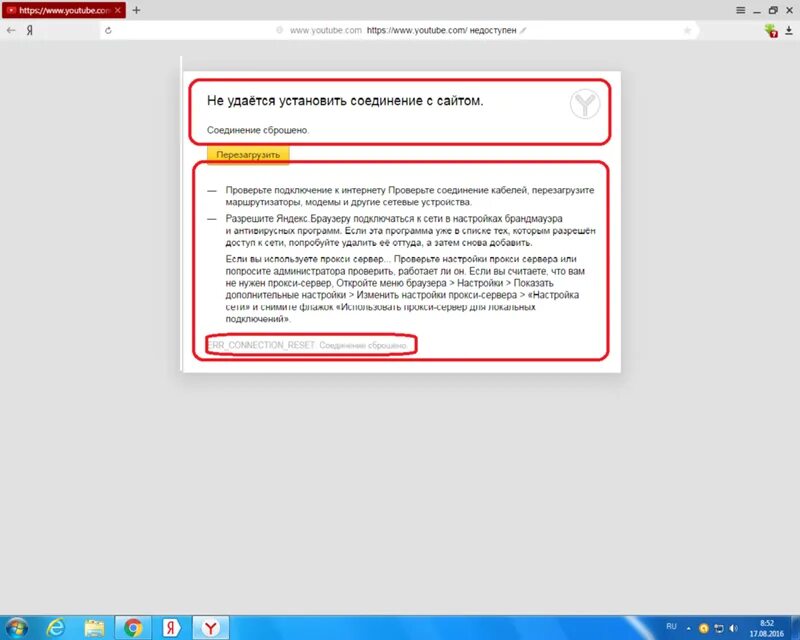Open the volume speaker tray icon
The width and height of the screenshot is (800, 640).
pos(734,628)
